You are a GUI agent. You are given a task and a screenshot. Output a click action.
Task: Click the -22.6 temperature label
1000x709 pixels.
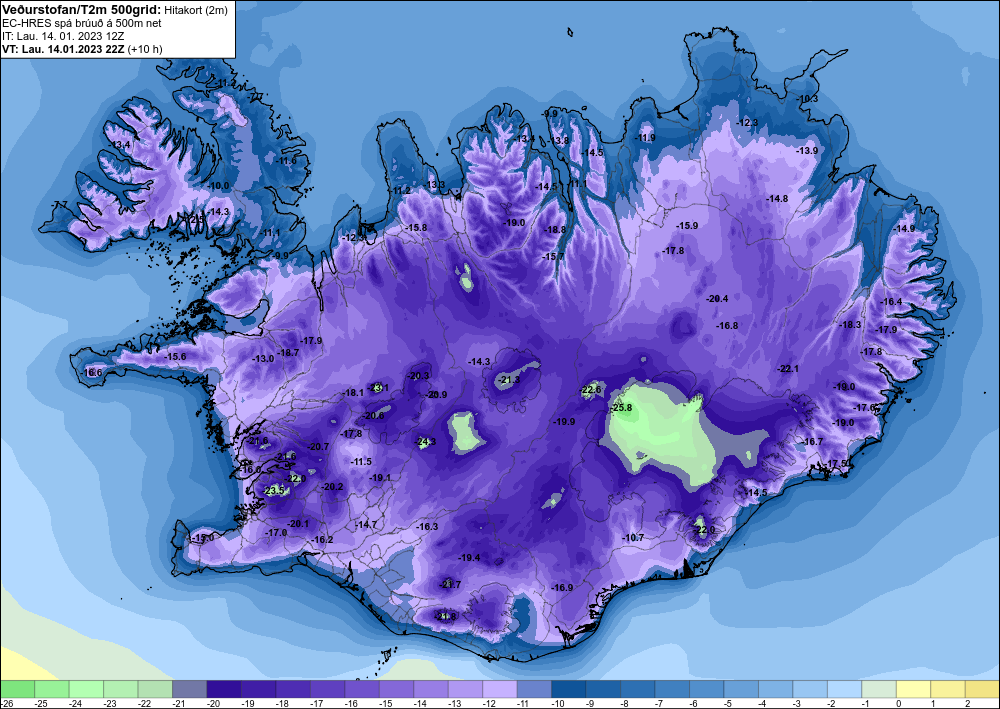[x=591, y=390]
